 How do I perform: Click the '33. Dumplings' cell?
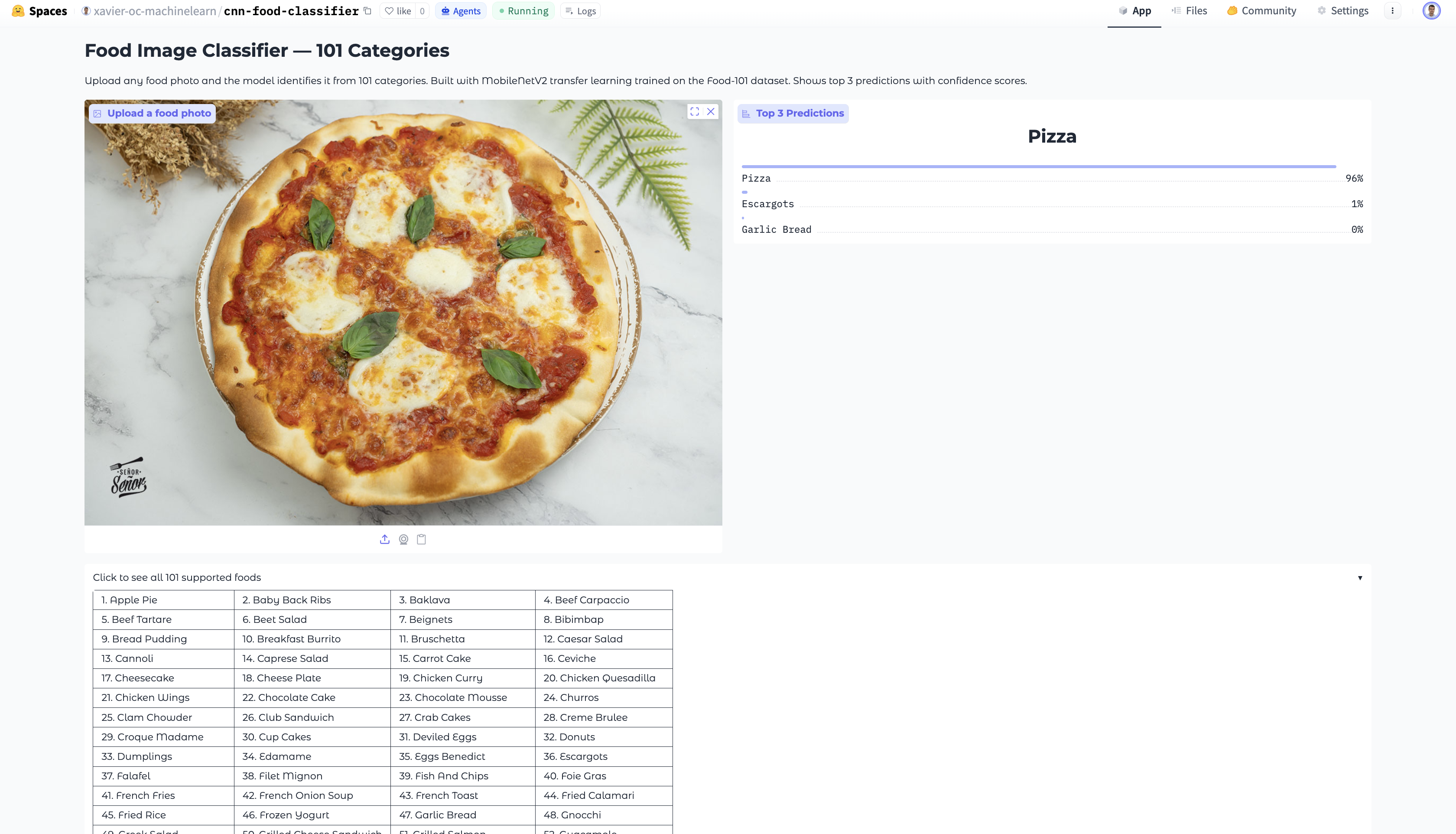[163, 756]
